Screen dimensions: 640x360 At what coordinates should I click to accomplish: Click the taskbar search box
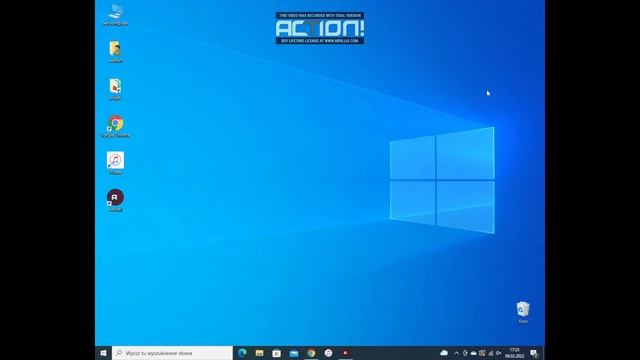[172, 353]
